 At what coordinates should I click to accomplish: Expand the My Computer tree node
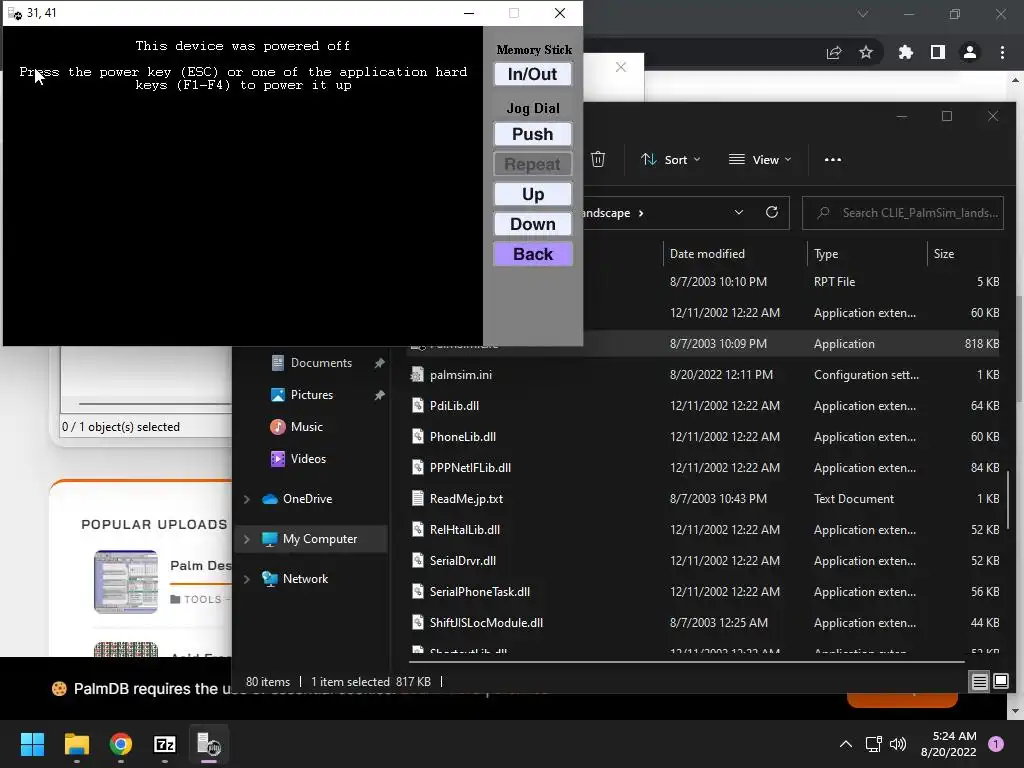247,539
